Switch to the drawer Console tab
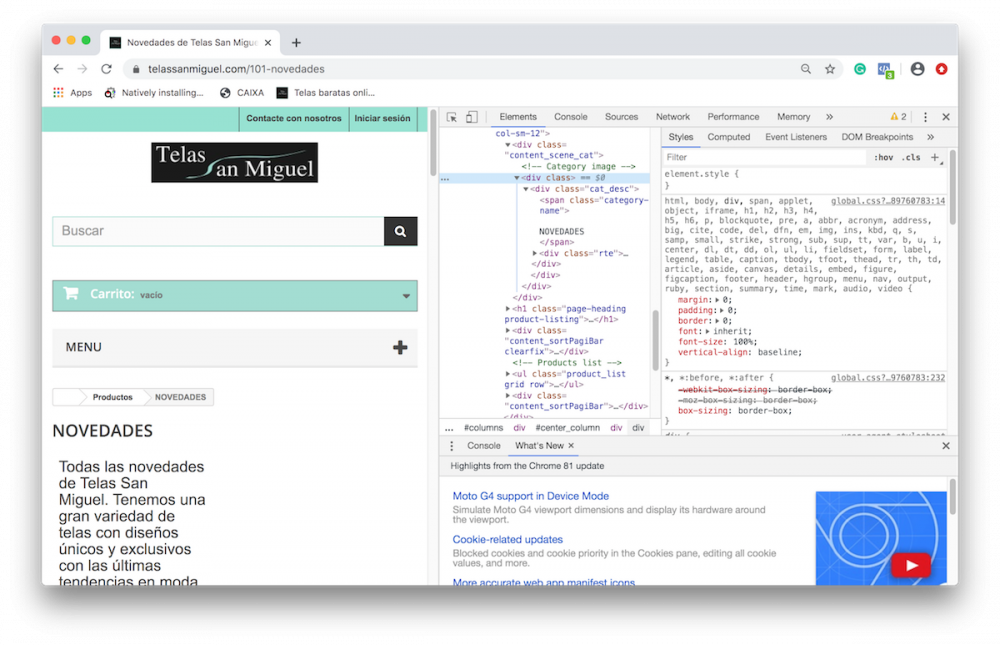 point(483,446)
